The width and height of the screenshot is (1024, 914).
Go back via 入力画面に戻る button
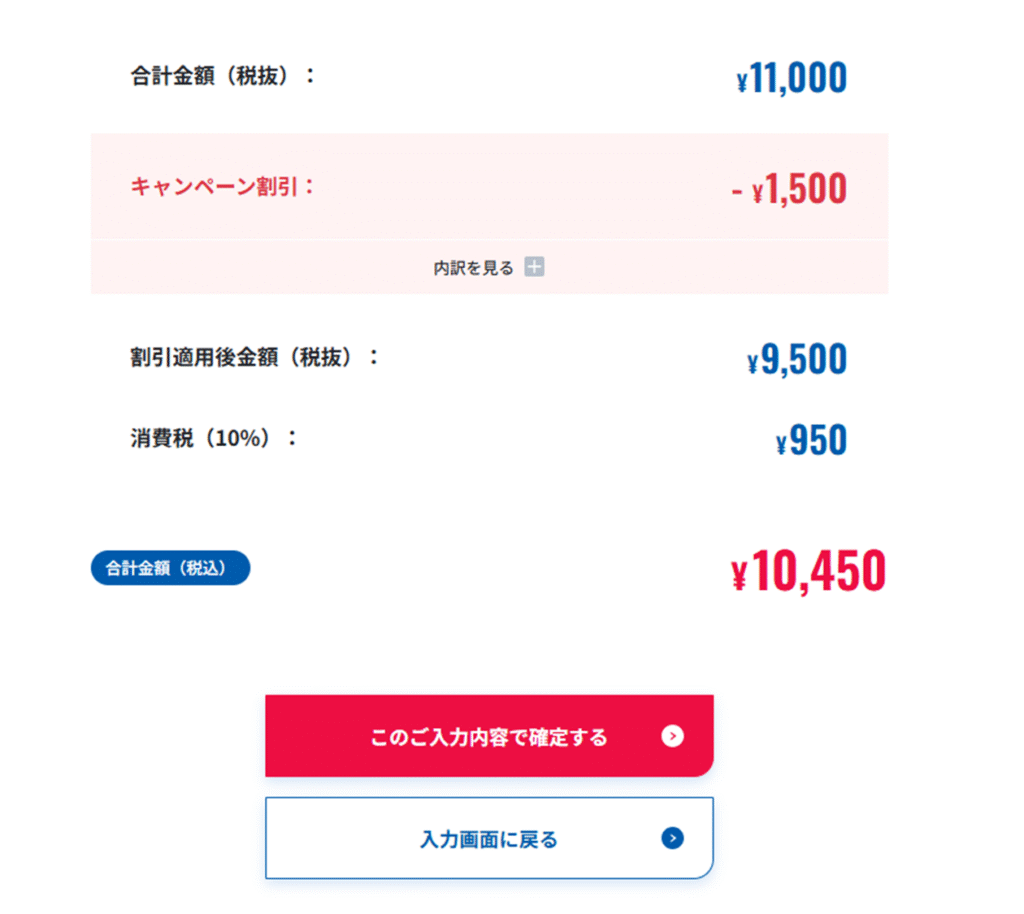pos(489,838)
